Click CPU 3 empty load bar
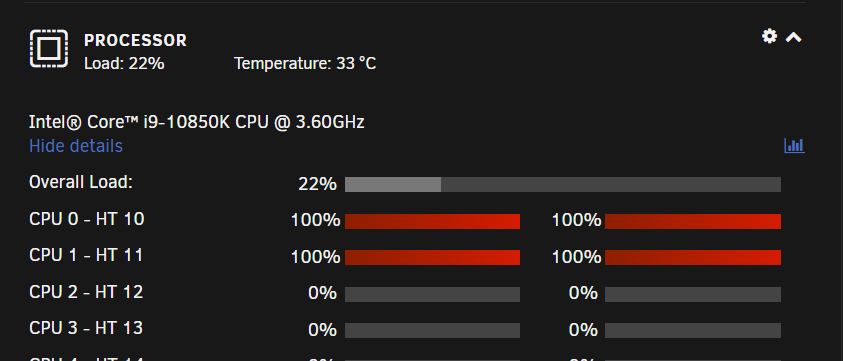Viewport: 843px width, 361px height. tap(432, 330)
